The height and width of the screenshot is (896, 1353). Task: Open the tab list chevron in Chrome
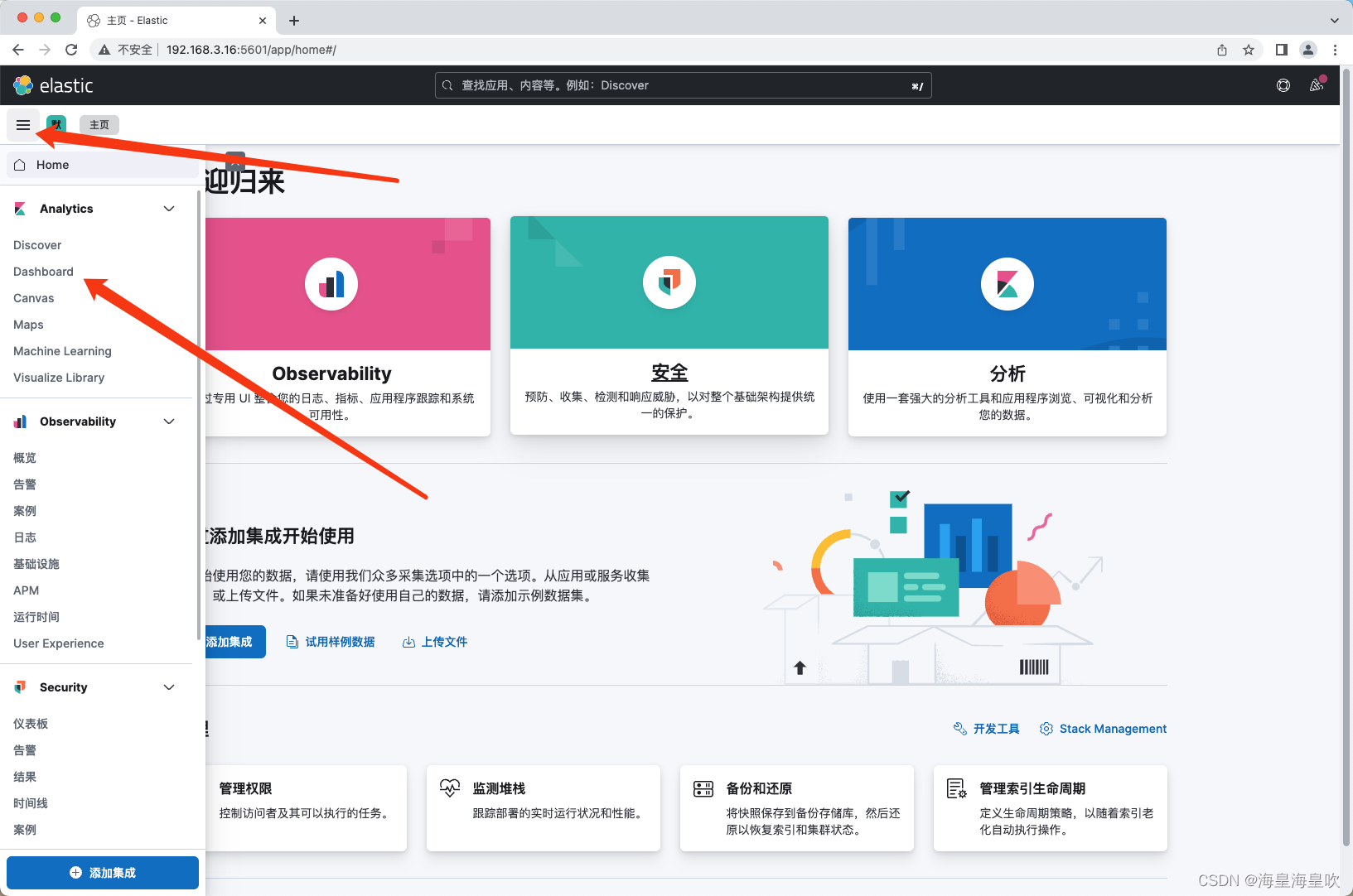point(1335,21)
